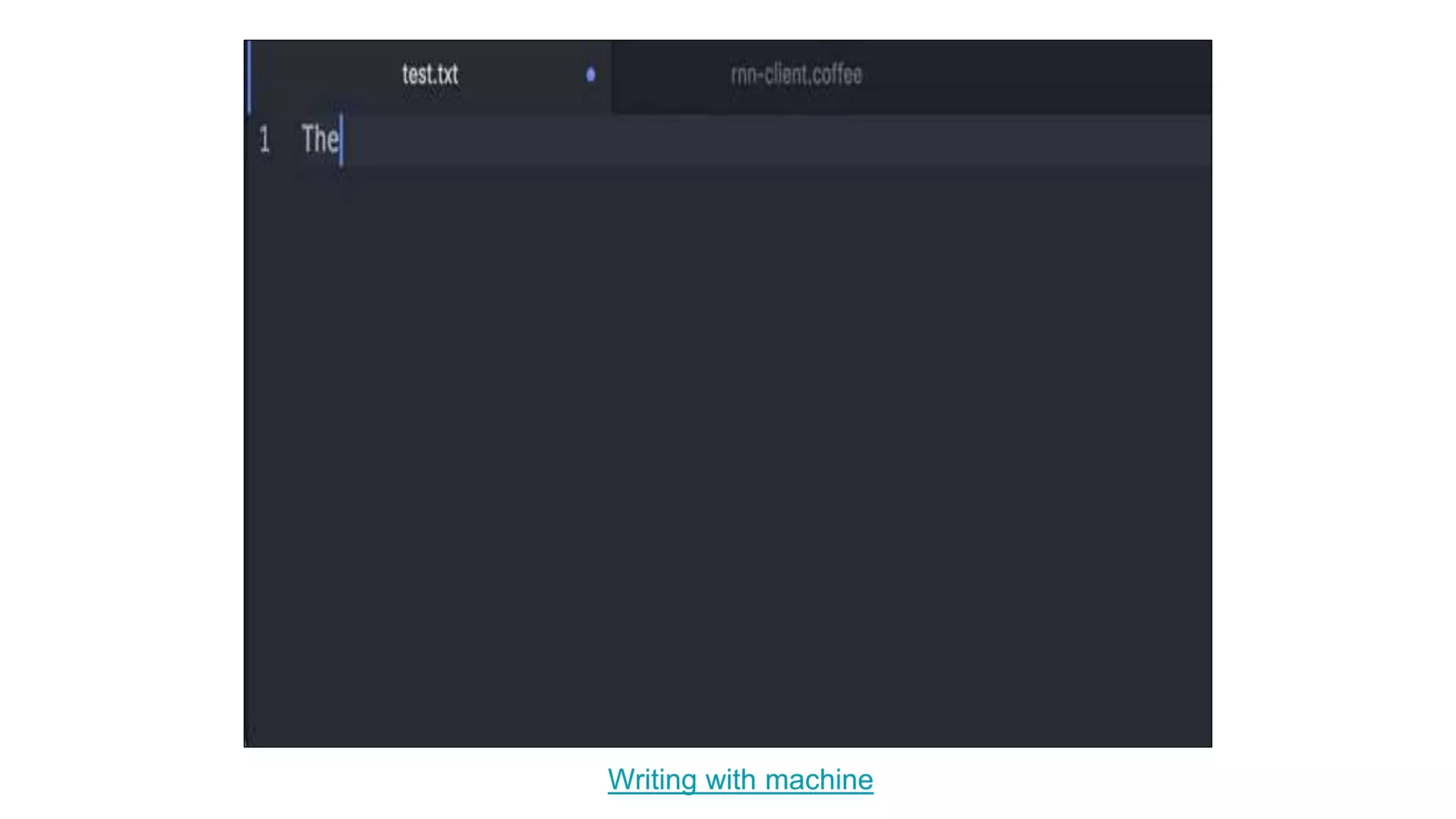Image resolution: width=1456 pixels, height=819 pixels.
Task: Click the word 'The' on line 1
Action: coord(320,139)
